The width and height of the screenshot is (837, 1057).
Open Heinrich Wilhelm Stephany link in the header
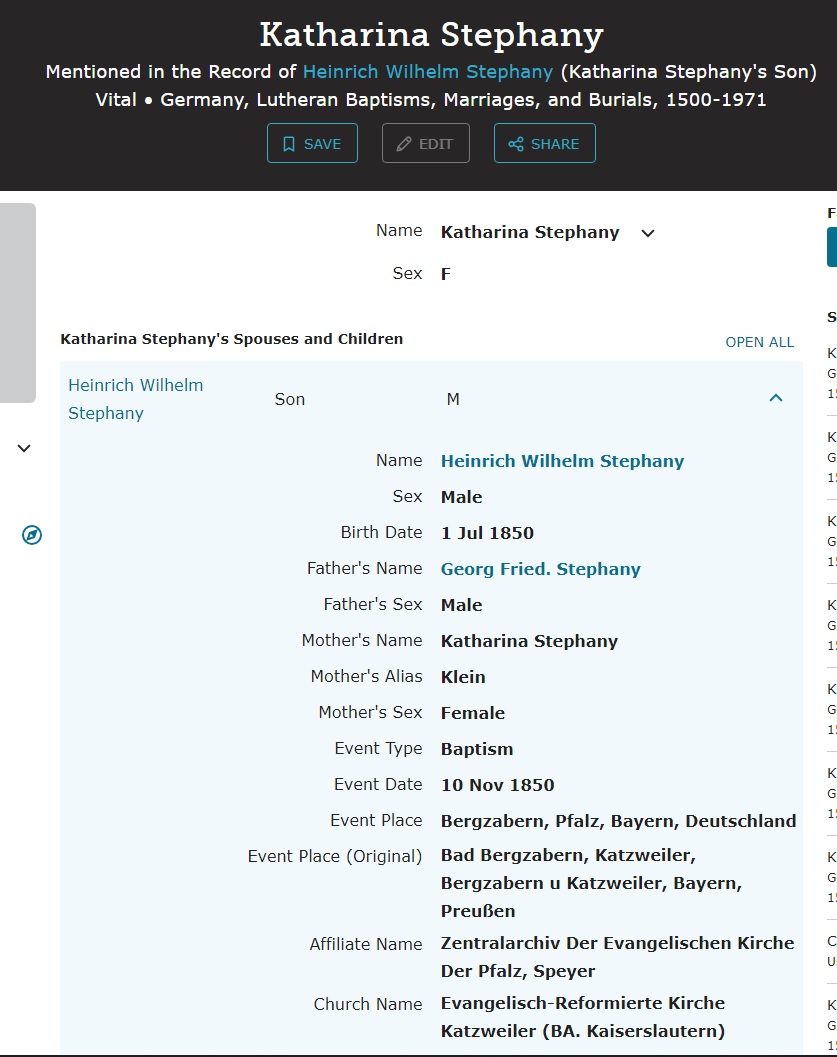pos(427,72)
